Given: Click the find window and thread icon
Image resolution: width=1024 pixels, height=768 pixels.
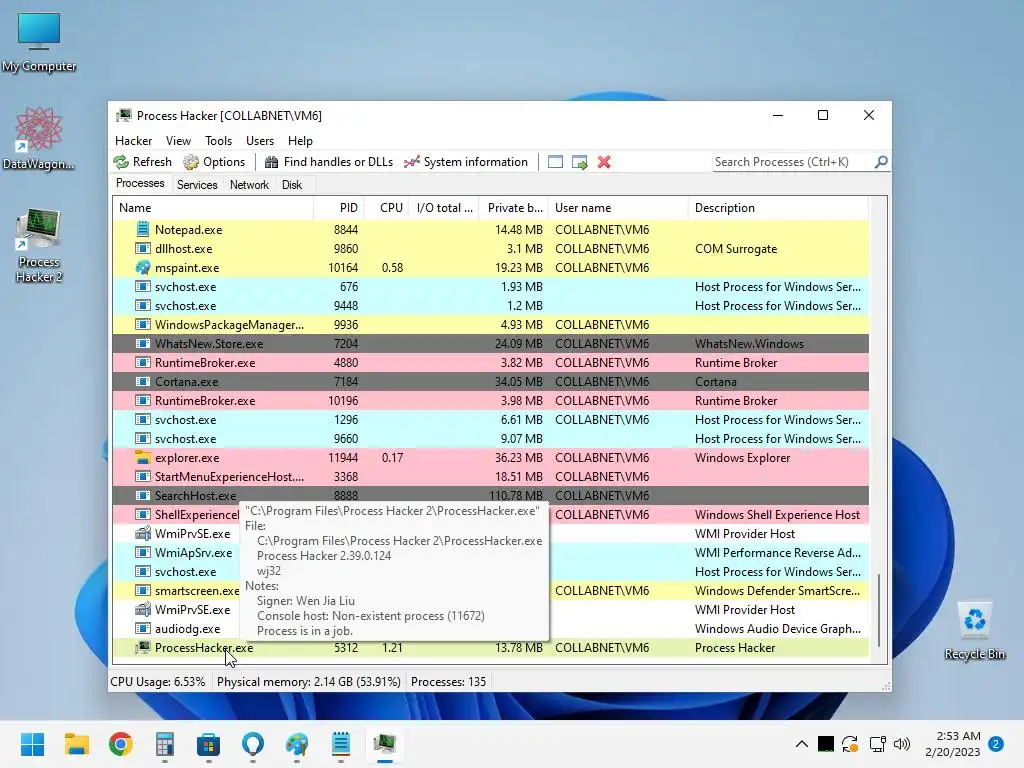Looking at the screenshot, I should (579, 162).
